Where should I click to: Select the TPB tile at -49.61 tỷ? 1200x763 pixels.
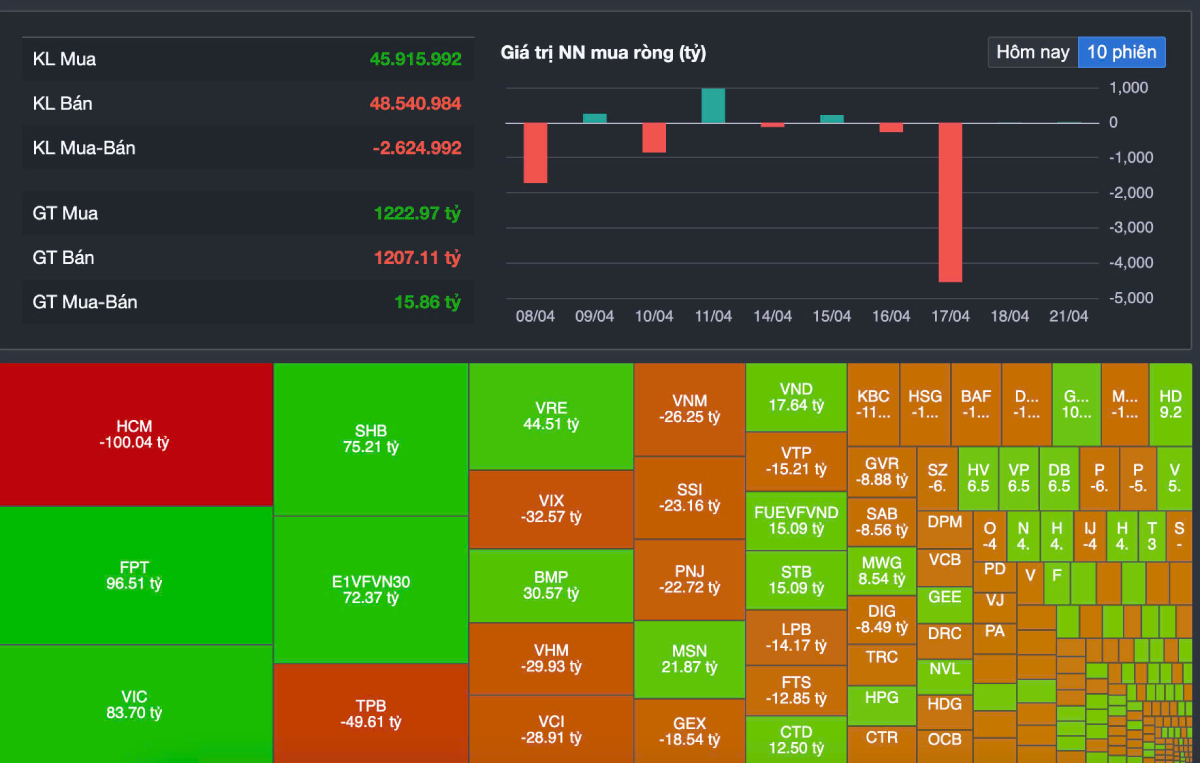coord(370,713)
